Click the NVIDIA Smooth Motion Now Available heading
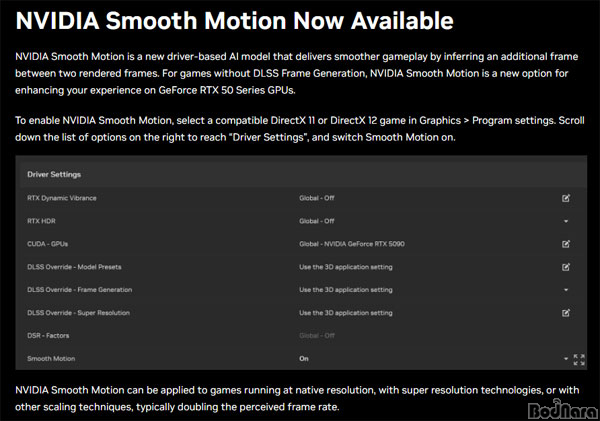 click(234, 21)
